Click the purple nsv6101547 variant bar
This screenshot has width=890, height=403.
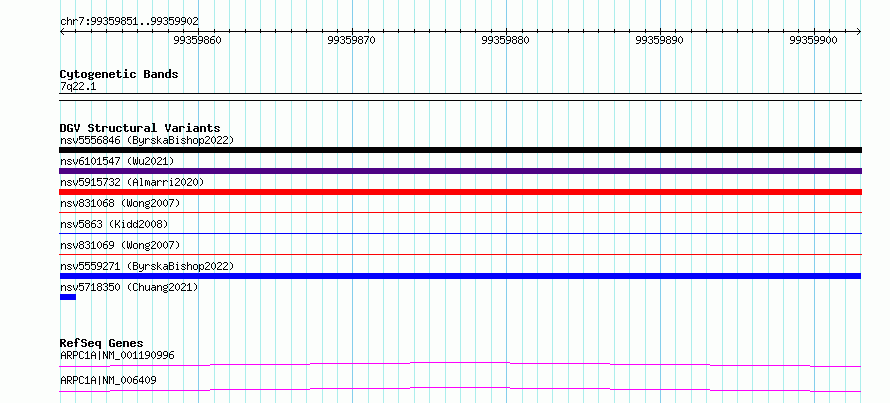(x=460, y=171)
